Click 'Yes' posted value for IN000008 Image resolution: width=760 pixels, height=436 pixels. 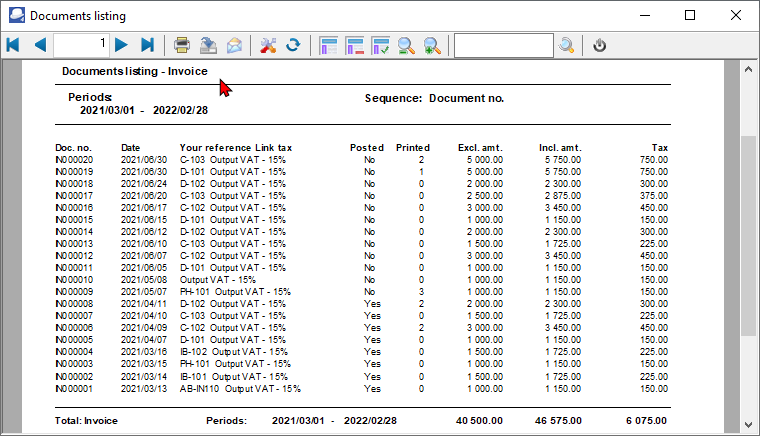coord(372,304)
